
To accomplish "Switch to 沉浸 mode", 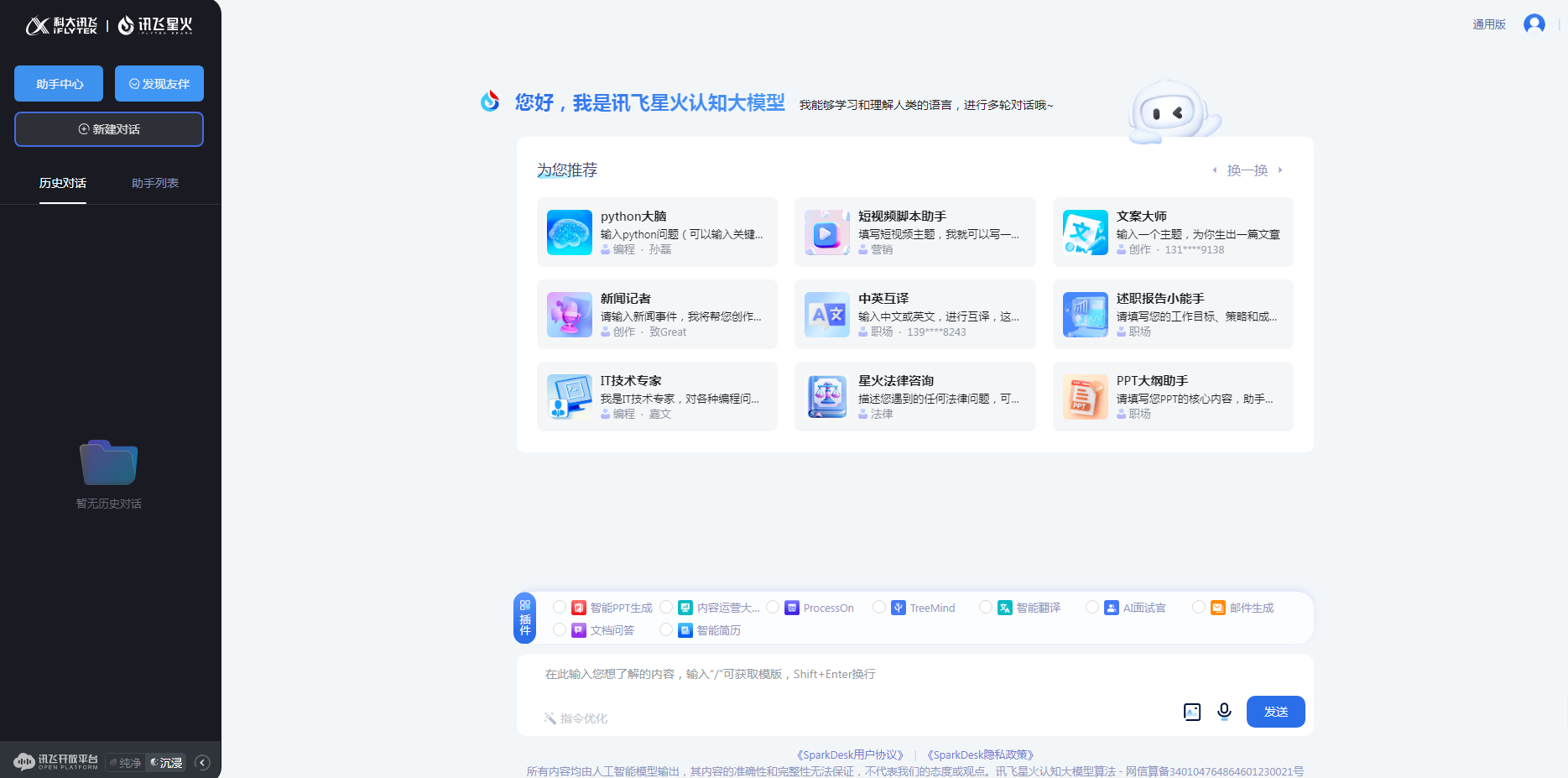I will pyautogui.click(x=166, y=763).
